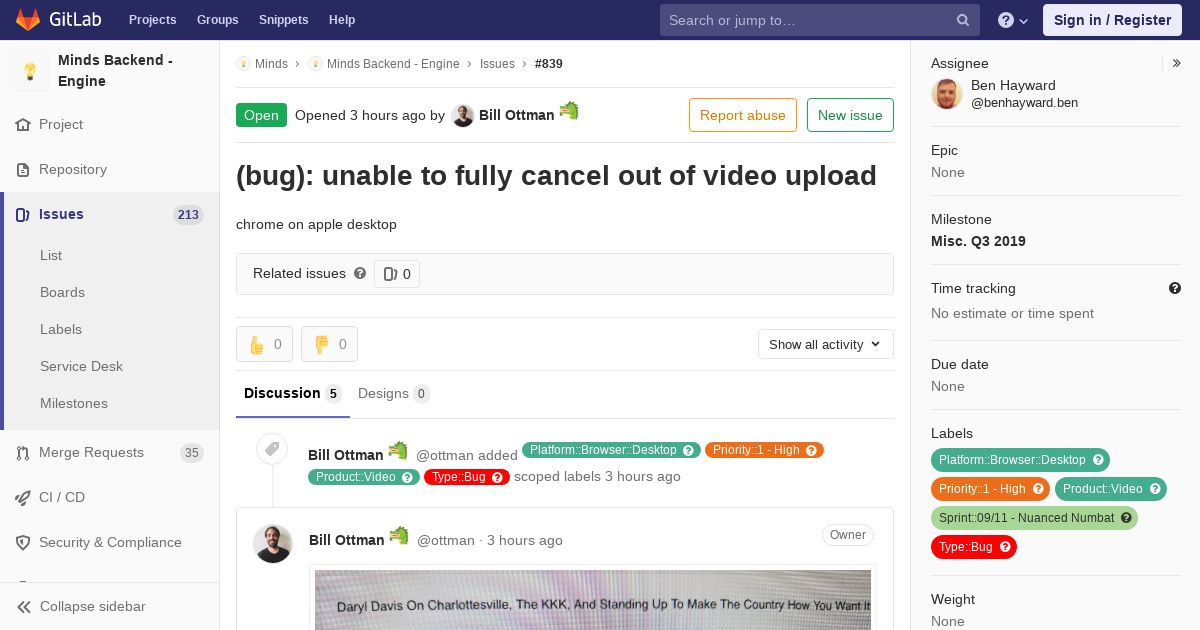
Task: Click the Related issues help icon
Action: (360, 273)
